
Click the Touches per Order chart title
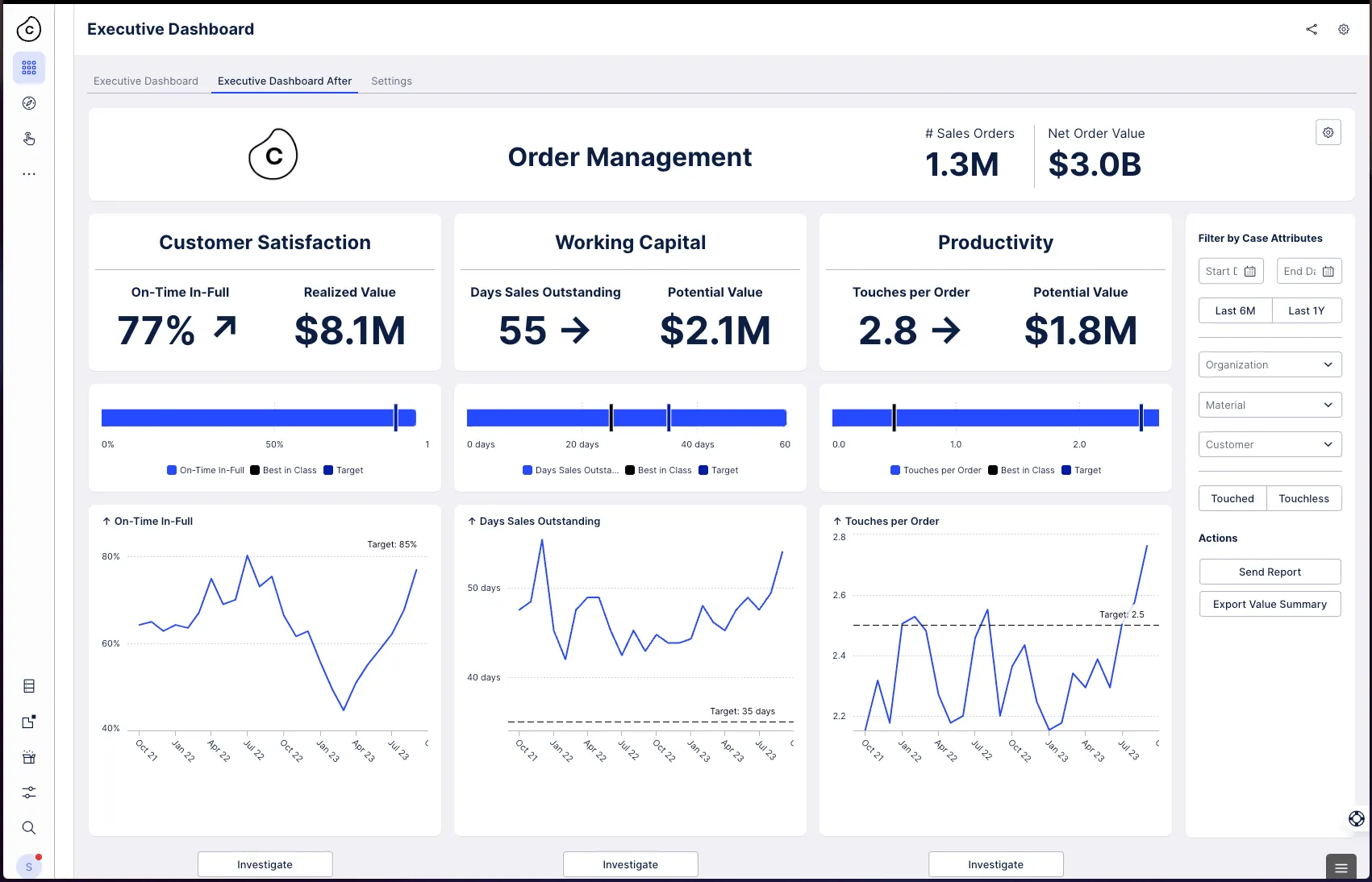pos(892,521)
